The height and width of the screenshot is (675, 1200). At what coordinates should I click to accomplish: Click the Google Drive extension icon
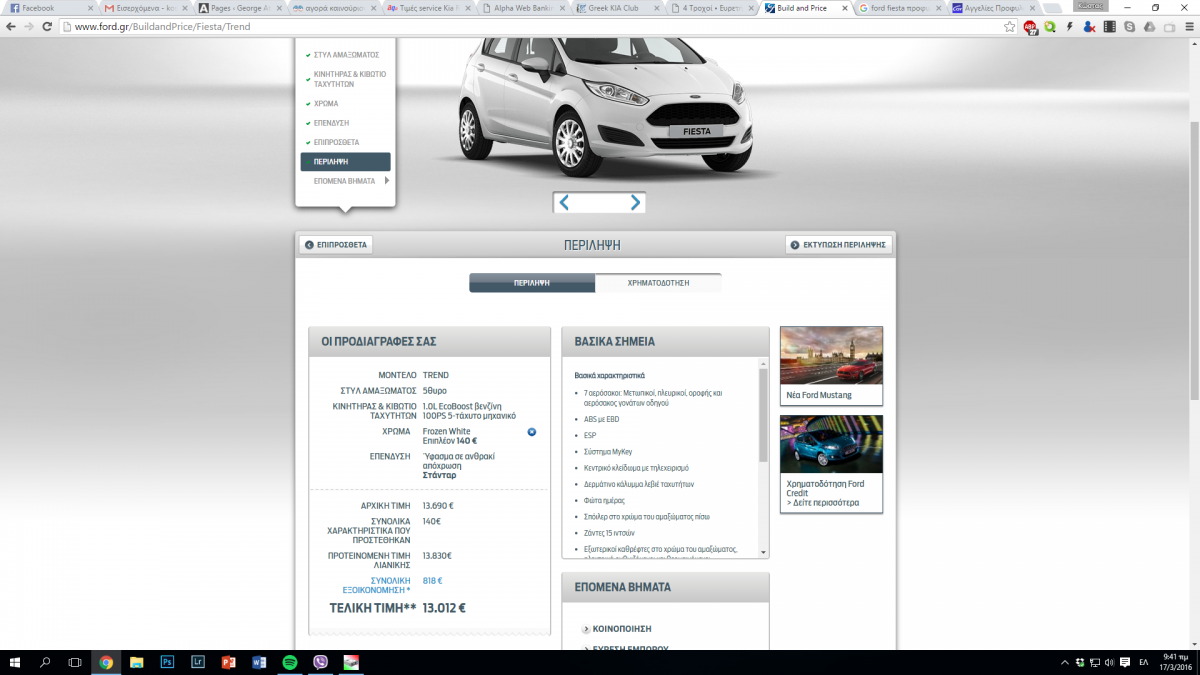tap(1149, 26)
